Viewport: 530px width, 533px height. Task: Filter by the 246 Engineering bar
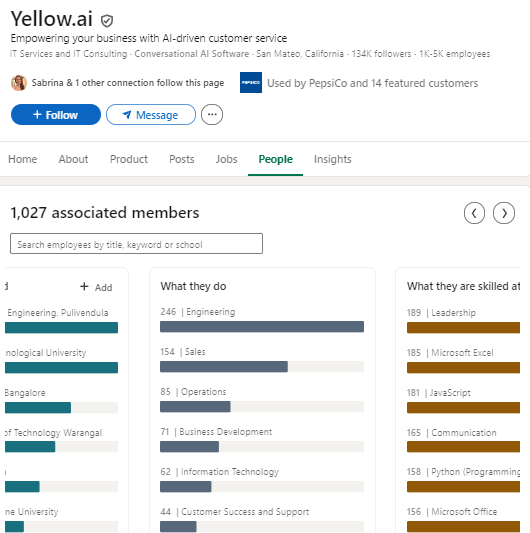tap(262, 320)
